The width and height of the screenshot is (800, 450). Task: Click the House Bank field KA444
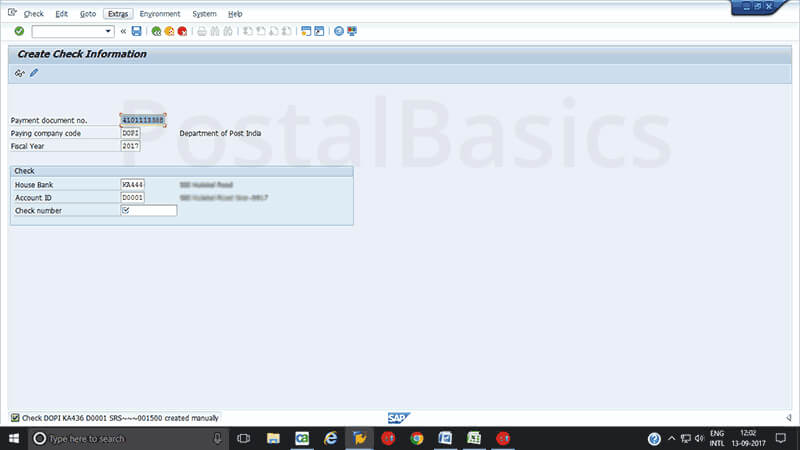click(132, 185)
